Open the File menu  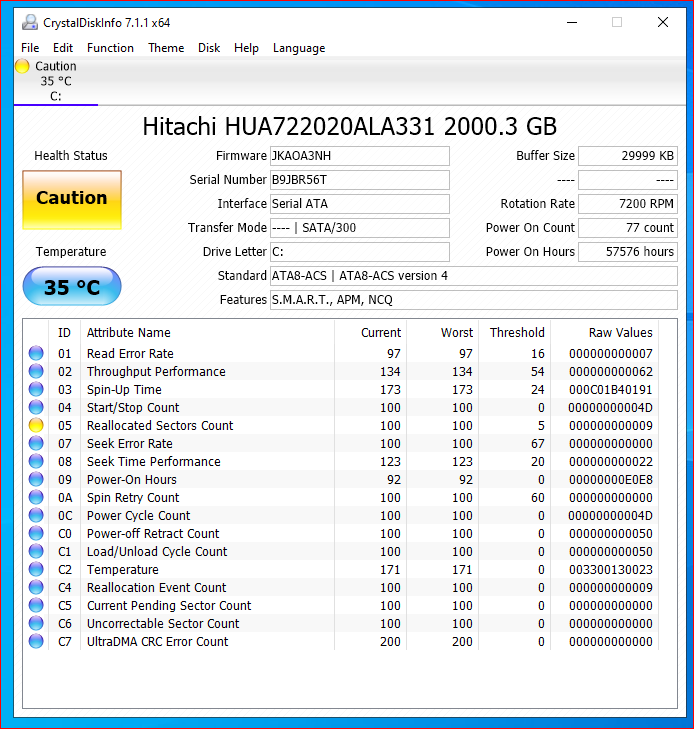[x=30, y=48]
